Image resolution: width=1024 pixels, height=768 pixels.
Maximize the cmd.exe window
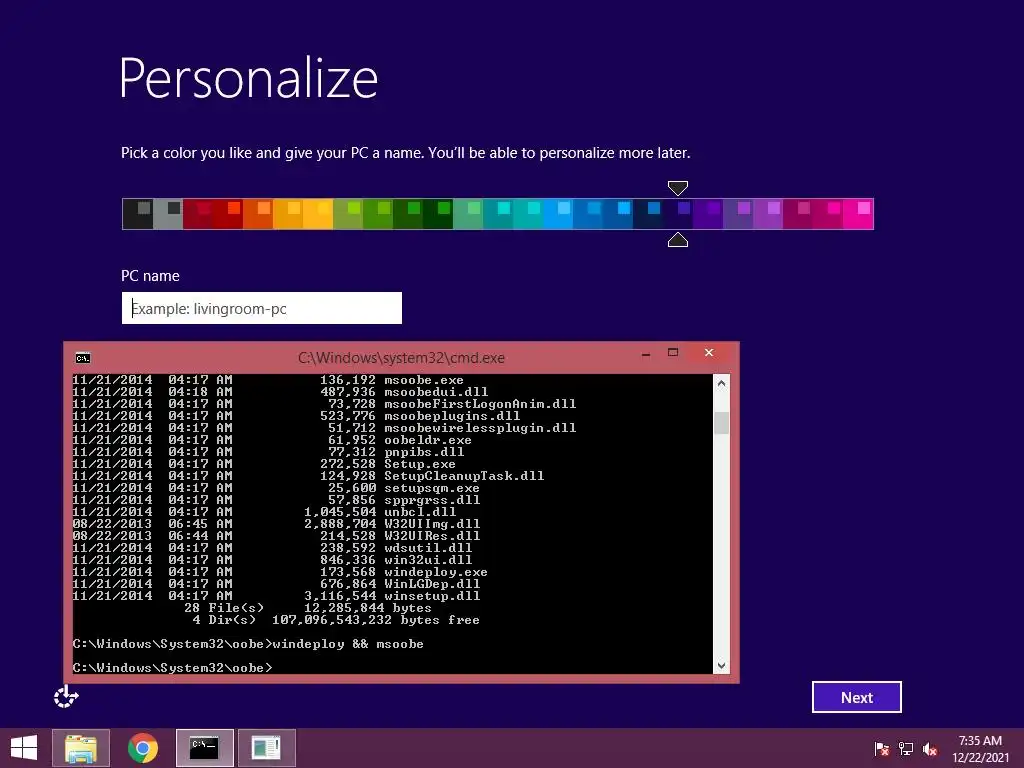tap(673, 353)
